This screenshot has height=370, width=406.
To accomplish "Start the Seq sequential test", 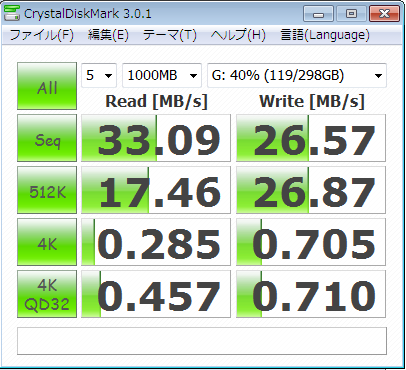I will 47,138.
